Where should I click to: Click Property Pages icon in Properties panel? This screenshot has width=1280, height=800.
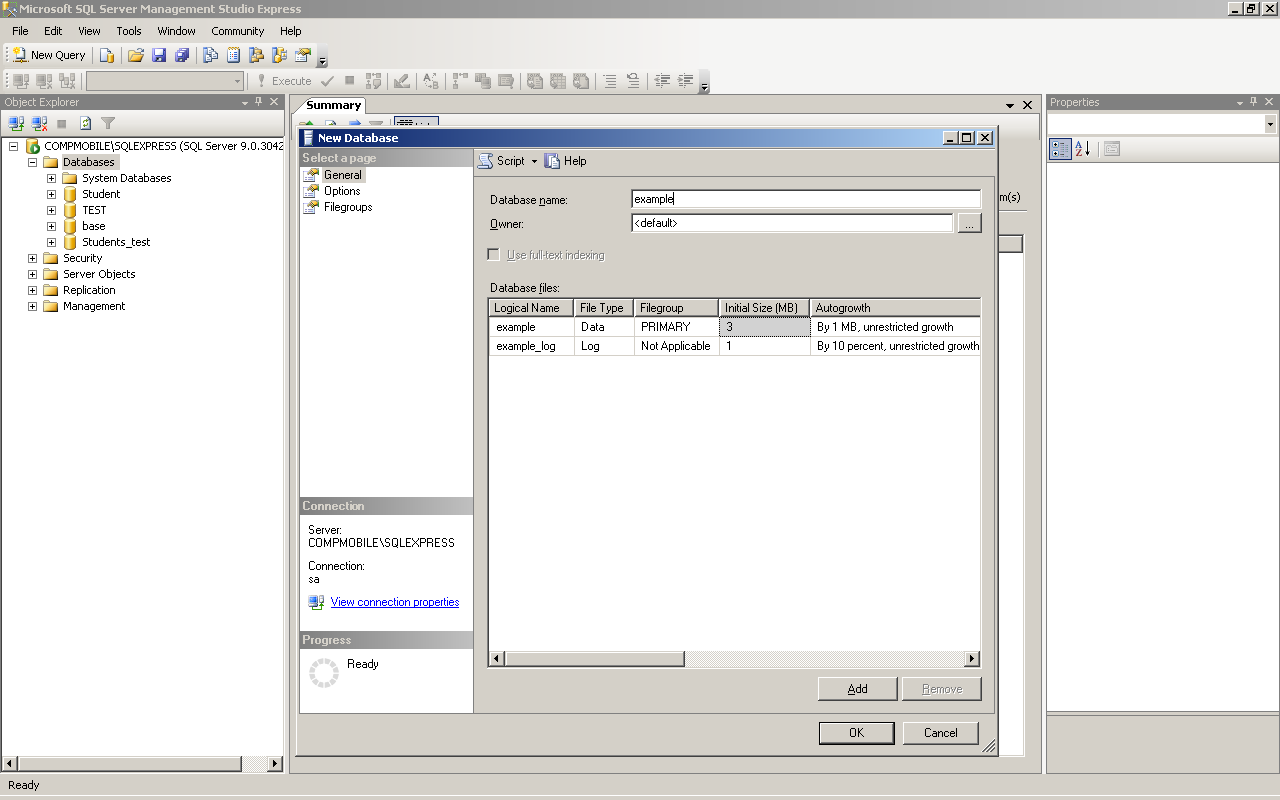(1112, 149)
